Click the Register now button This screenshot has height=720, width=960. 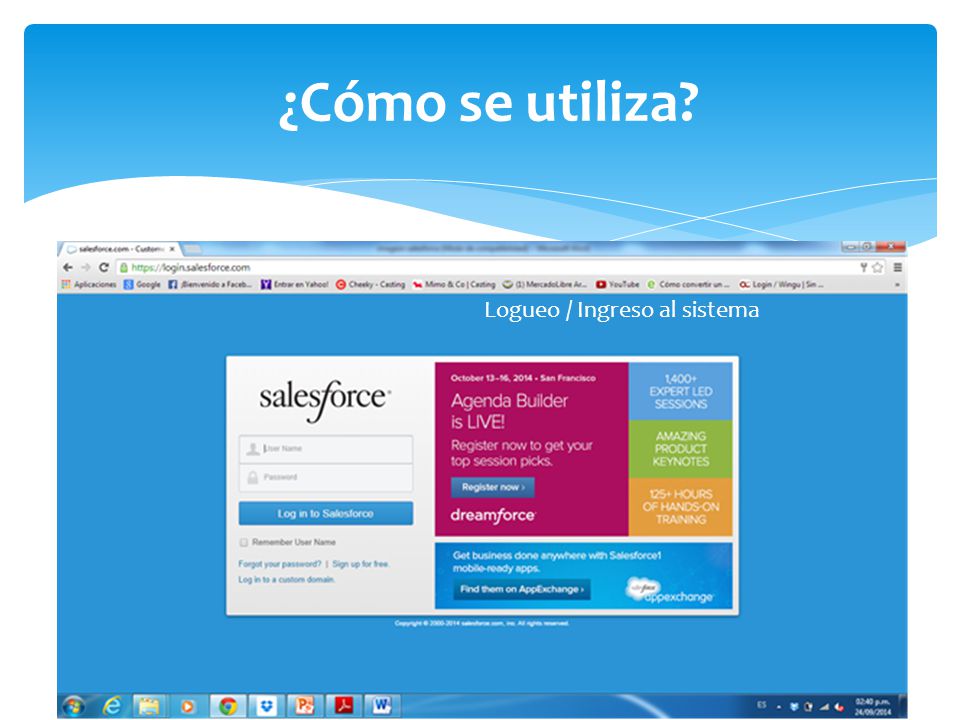[493, 487]
